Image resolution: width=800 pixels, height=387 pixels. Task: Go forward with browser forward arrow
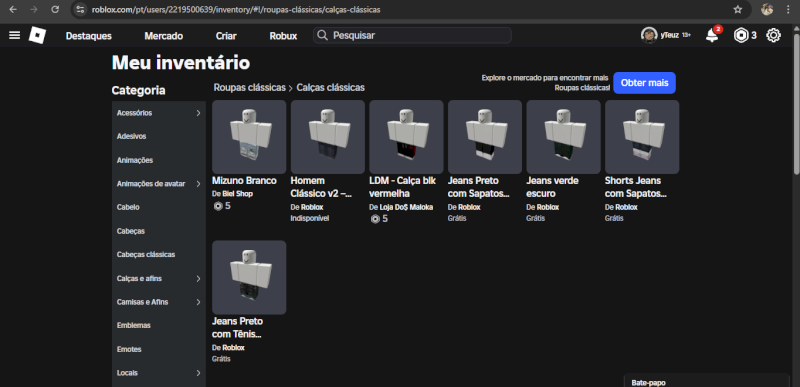pos(34,10)
